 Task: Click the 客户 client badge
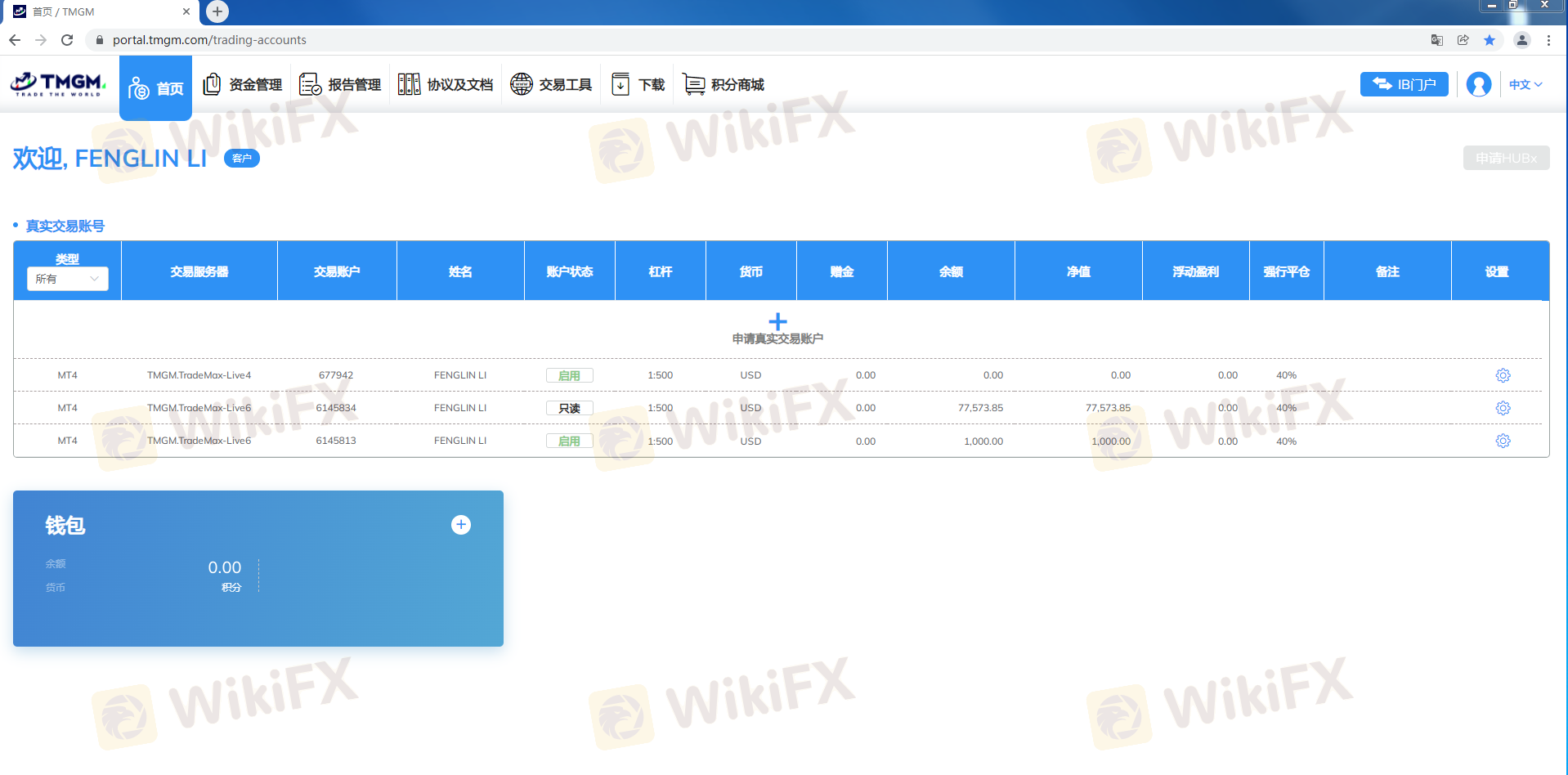tap(242, 159)
